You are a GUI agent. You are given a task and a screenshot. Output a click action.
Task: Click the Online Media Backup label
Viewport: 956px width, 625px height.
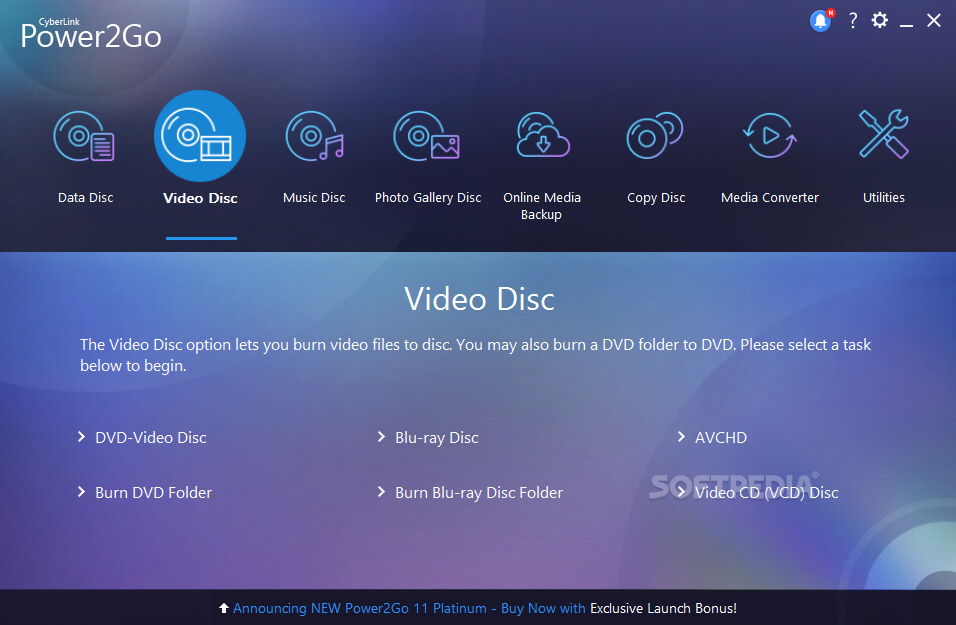point(541,206)
